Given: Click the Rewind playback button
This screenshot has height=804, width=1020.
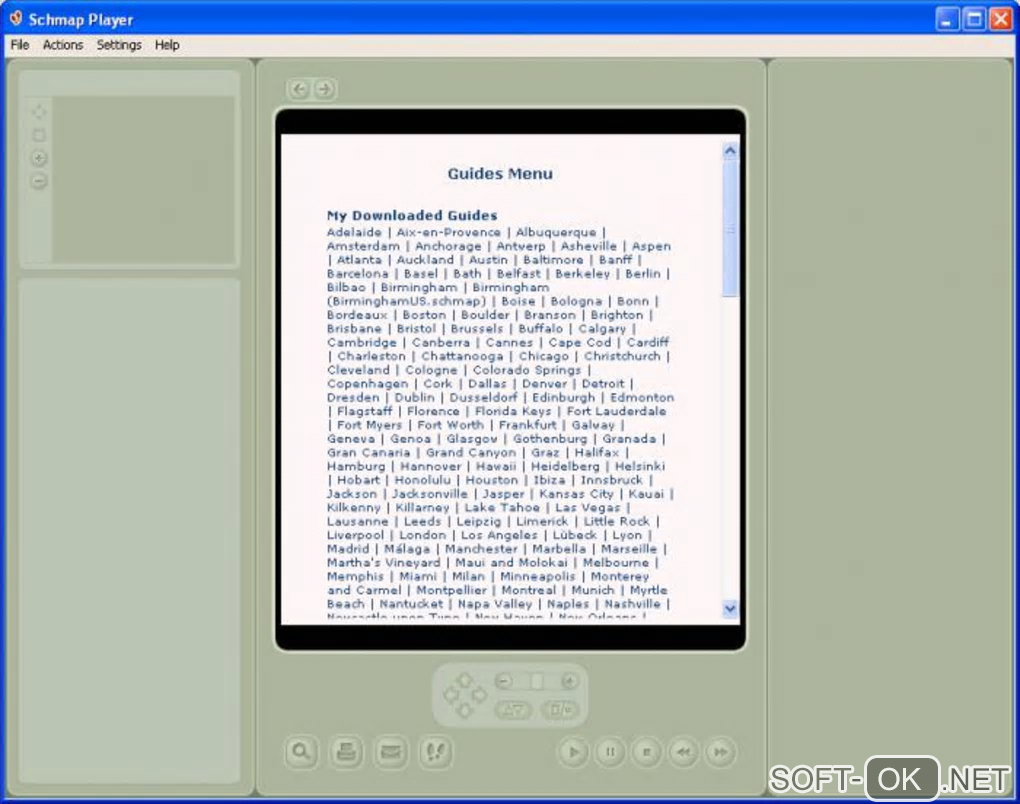Looking at the screenshot, I should (x=683, y=752).
